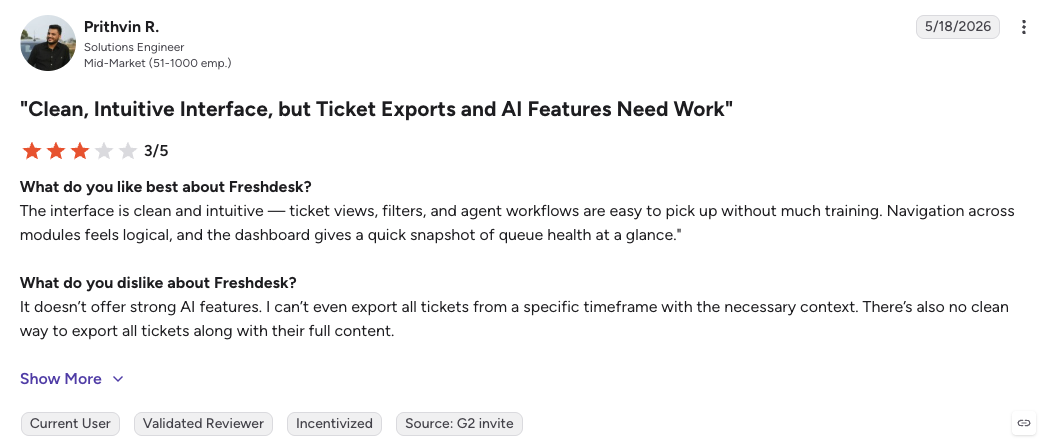Click Prithvin R.'s profile photo
This screenshot has width=1054, height=448.
click(48, 43)
